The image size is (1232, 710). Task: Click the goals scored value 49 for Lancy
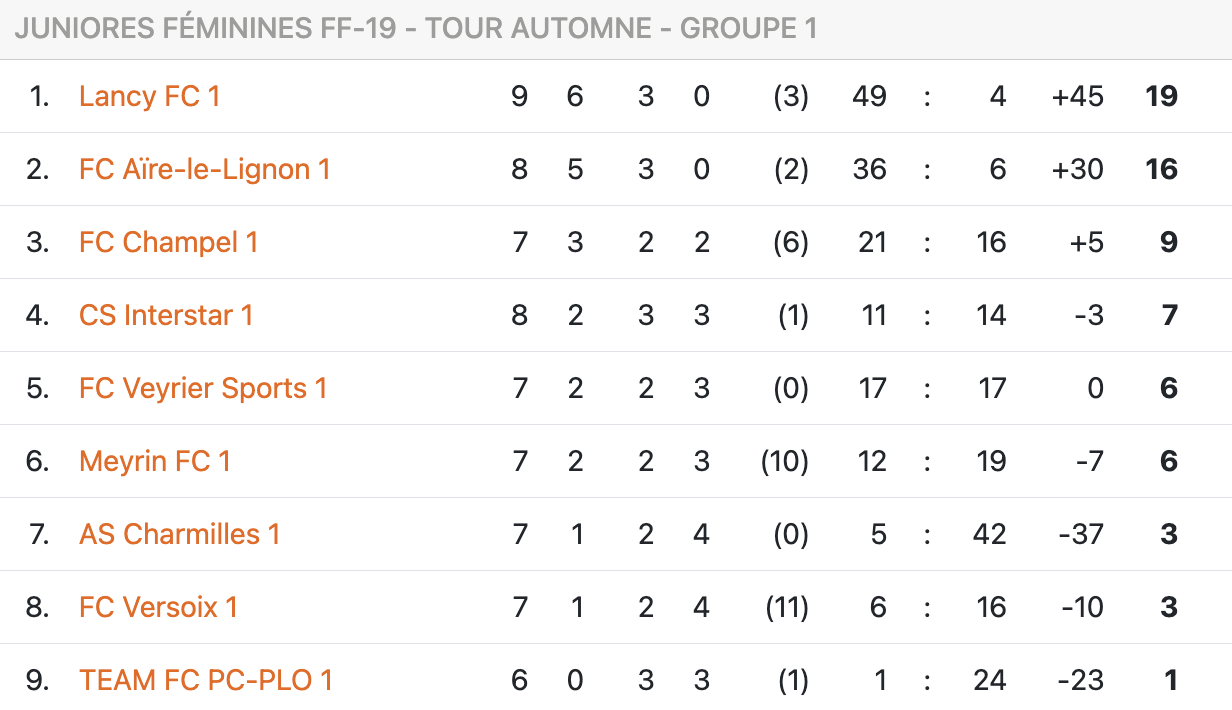tap(869, 96)
